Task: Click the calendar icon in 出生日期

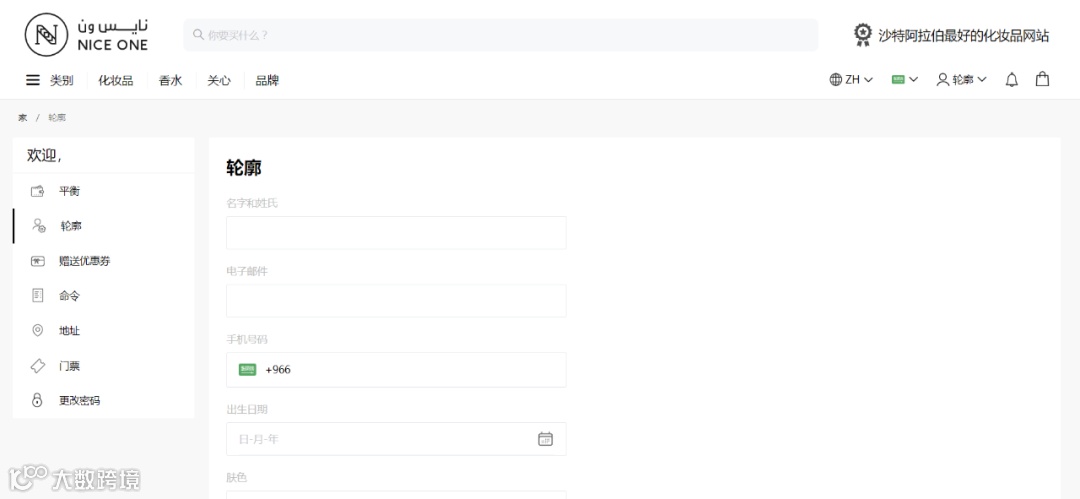Action: pos(545,439)
